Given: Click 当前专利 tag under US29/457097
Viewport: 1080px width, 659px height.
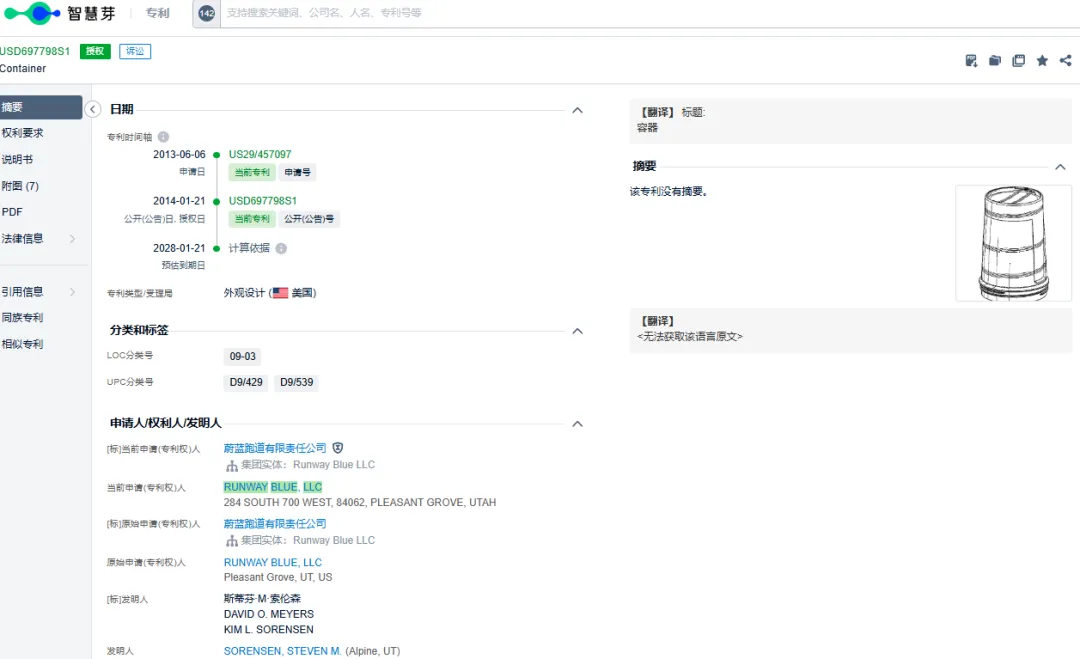Looking at the screenshot, I should pos(252,172).
